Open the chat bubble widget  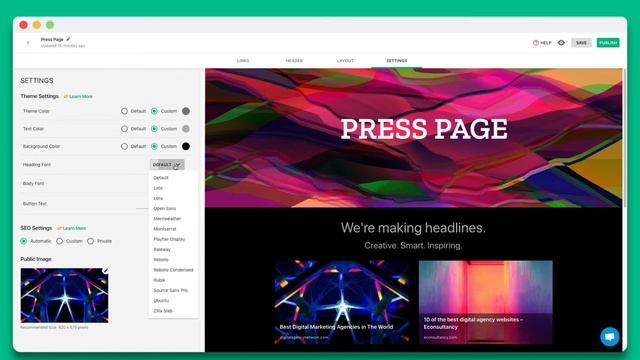point(610,337)
